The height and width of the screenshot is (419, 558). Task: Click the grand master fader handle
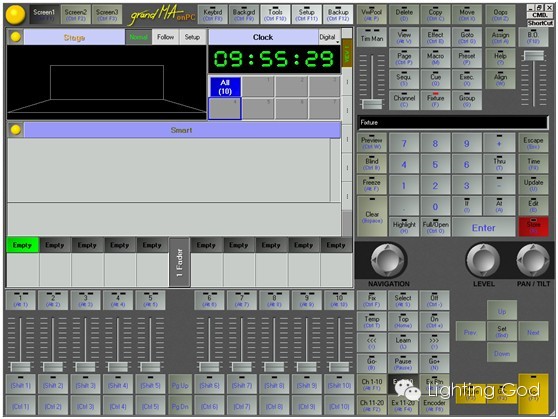(372, 104)
